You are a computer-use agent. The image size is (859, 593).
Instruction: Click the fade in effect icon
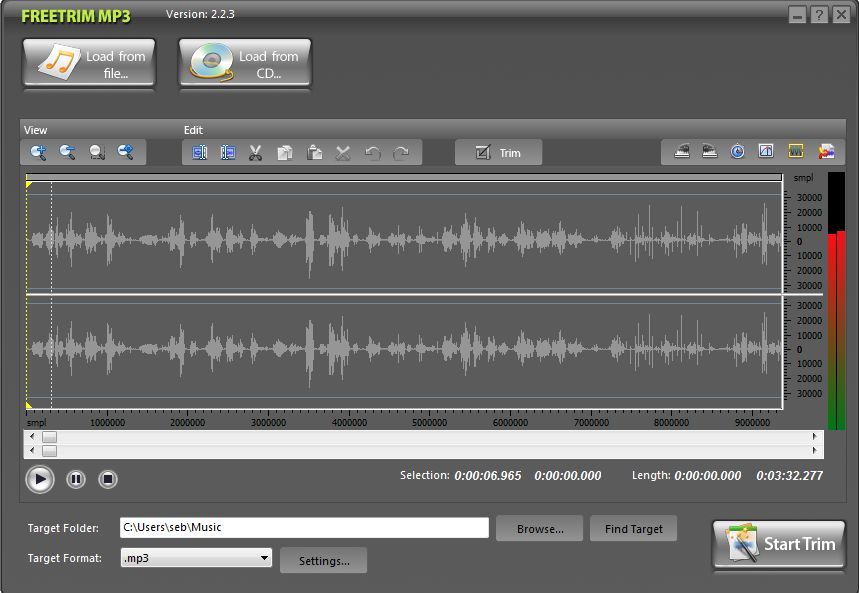(682, 151)
